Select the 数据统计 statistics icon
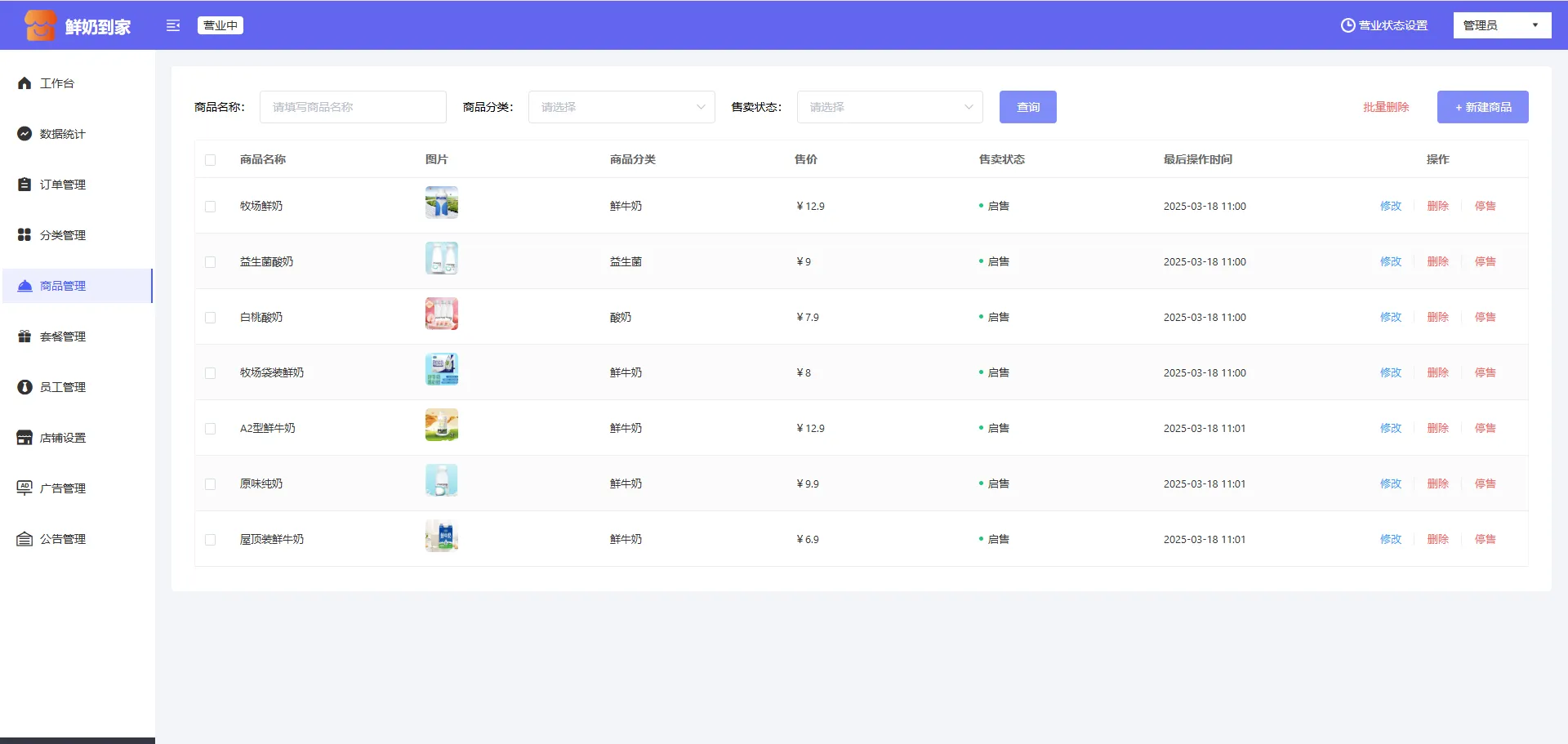Viewport: 1568px width, 744px height. [24, 134]
